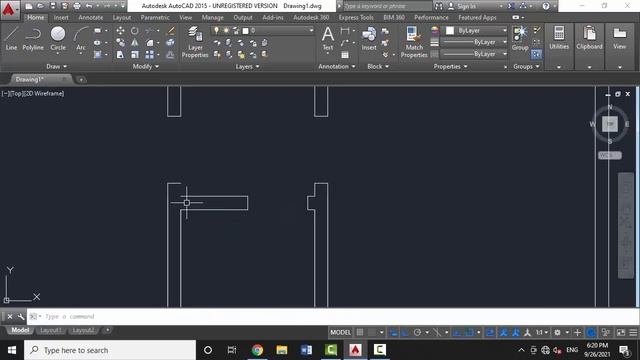Image resolution: width=640 pixels, height=360 pixels.
Task: Click the layer color white swatch
Action: click(x=245, y=31)
